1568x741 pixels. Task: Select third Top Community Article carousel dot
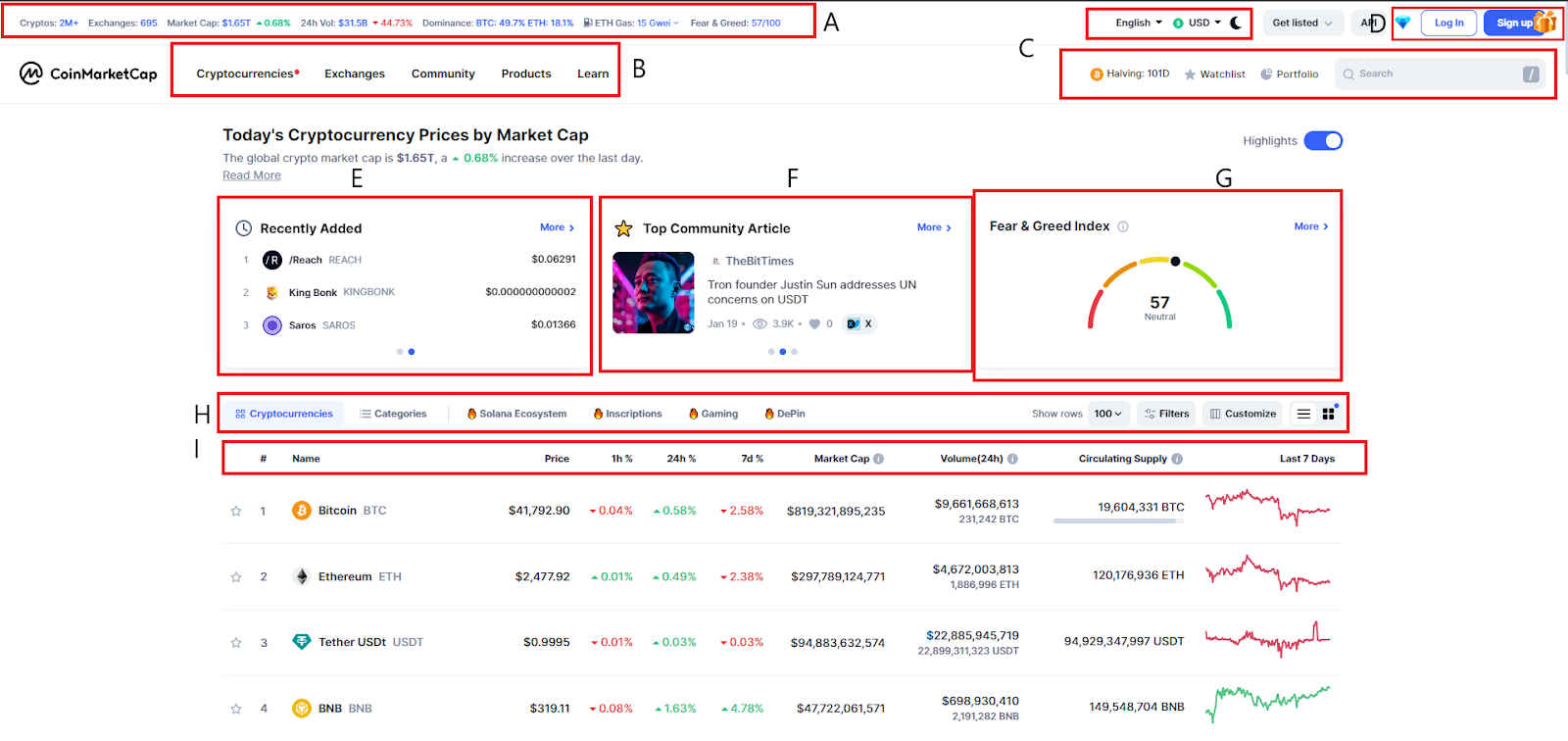click(x=794, y=351)
